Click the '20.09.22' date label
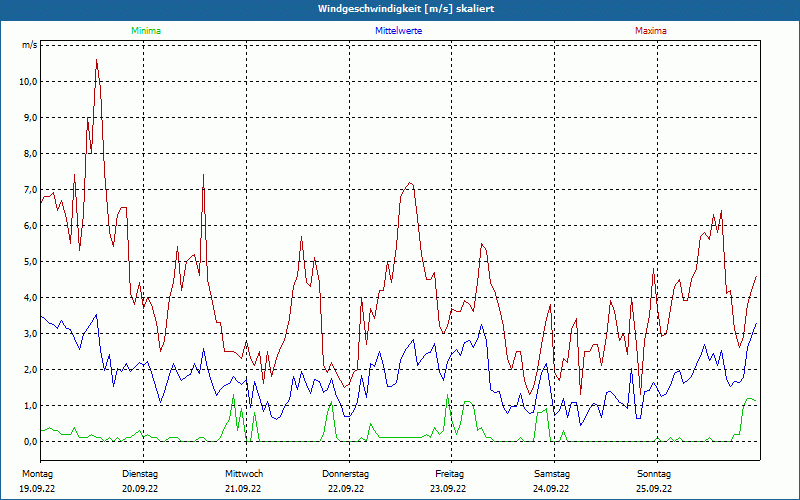The image size is (800, 500). pos(140,488)
